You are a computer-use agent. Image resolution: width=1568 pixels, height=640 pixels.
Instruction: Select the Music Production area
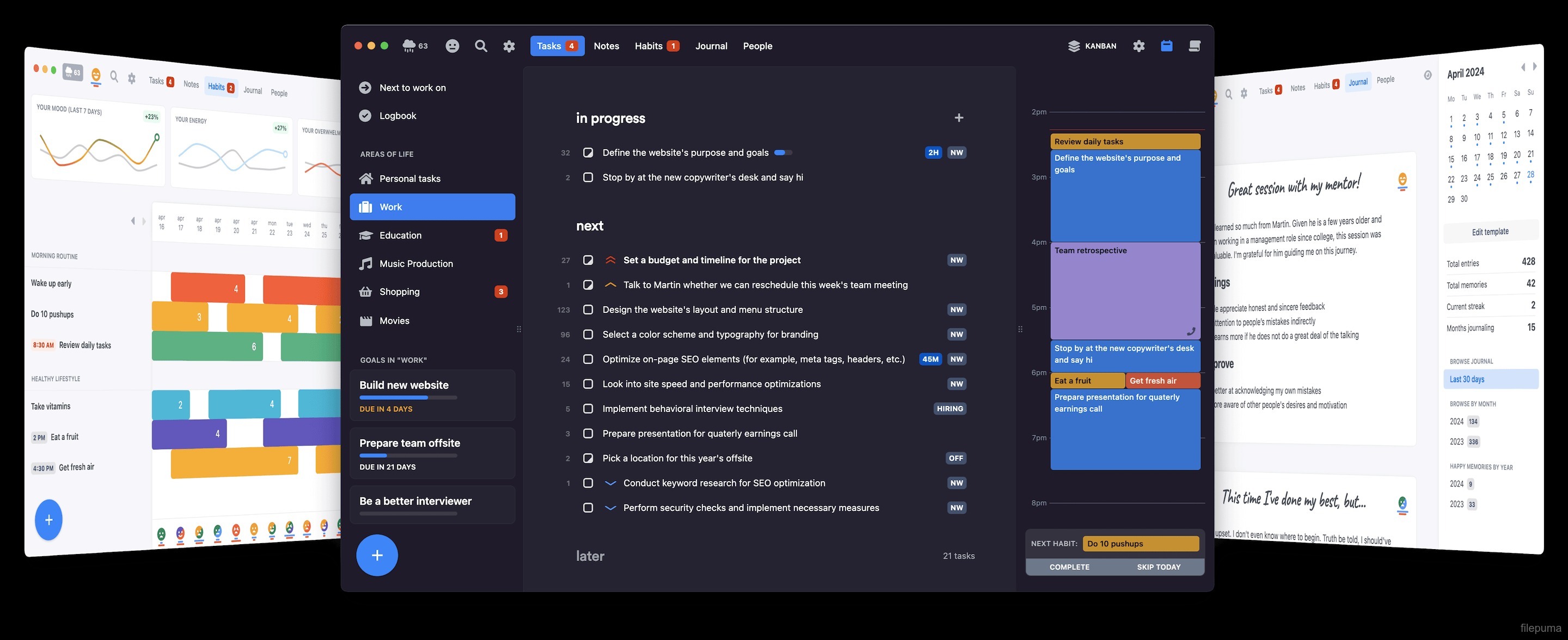point(416,263)
